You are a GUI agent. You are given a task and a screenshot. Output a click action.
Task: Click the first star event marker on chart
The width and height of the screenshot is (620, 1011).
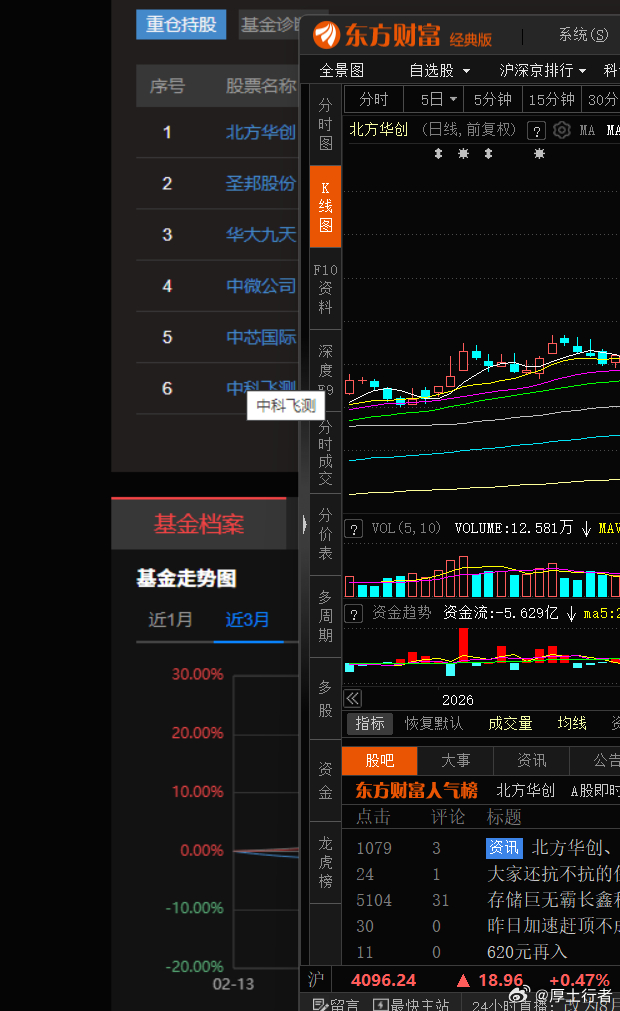click(x=463, y=153)
